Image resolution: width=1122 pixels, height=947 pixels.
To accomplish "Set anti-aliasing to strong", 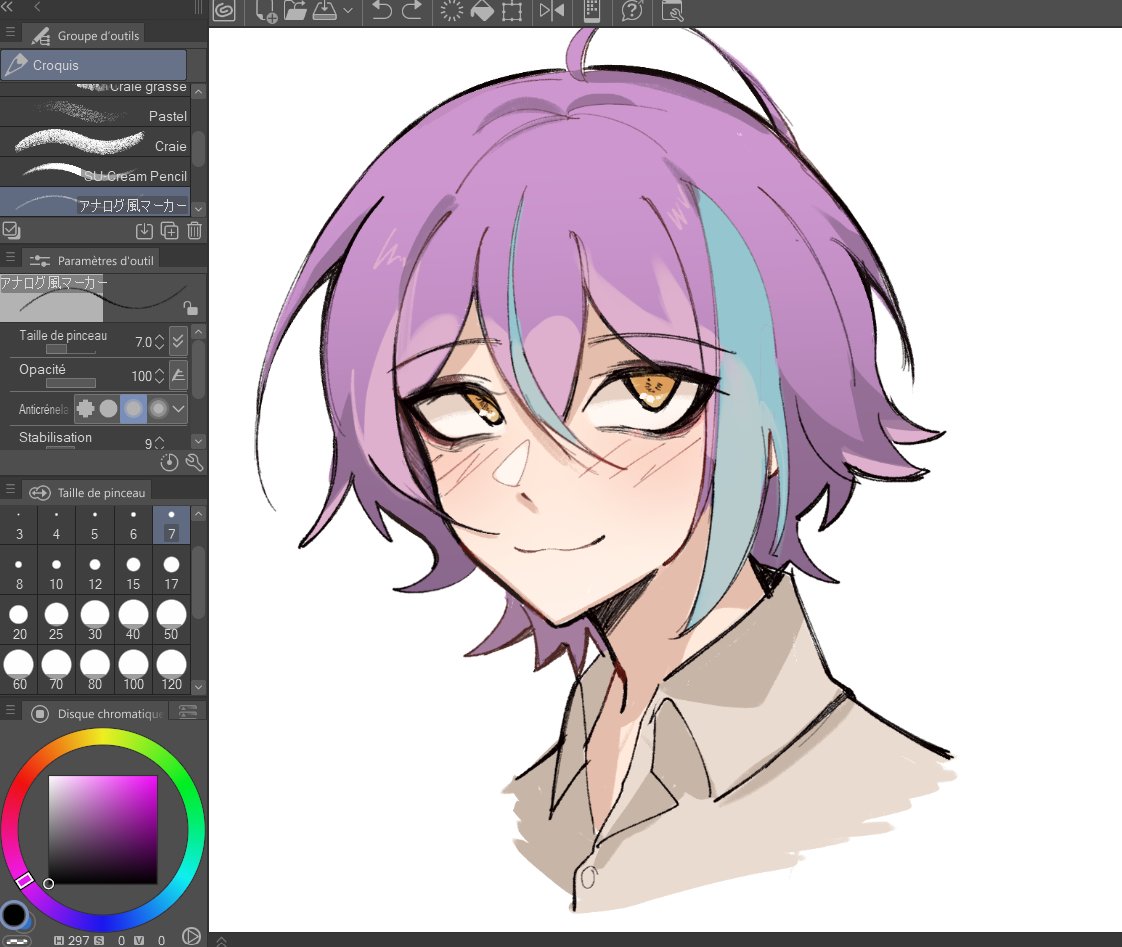I will pos(158,409).
